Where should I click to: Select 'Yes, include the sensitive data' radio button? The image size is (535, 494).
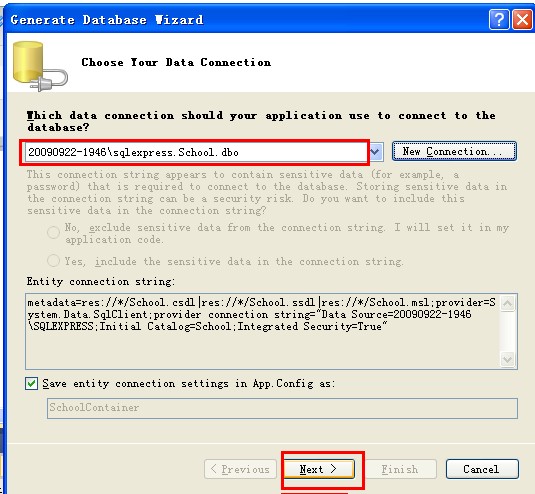pyautogui.click(x=53, y=261)
